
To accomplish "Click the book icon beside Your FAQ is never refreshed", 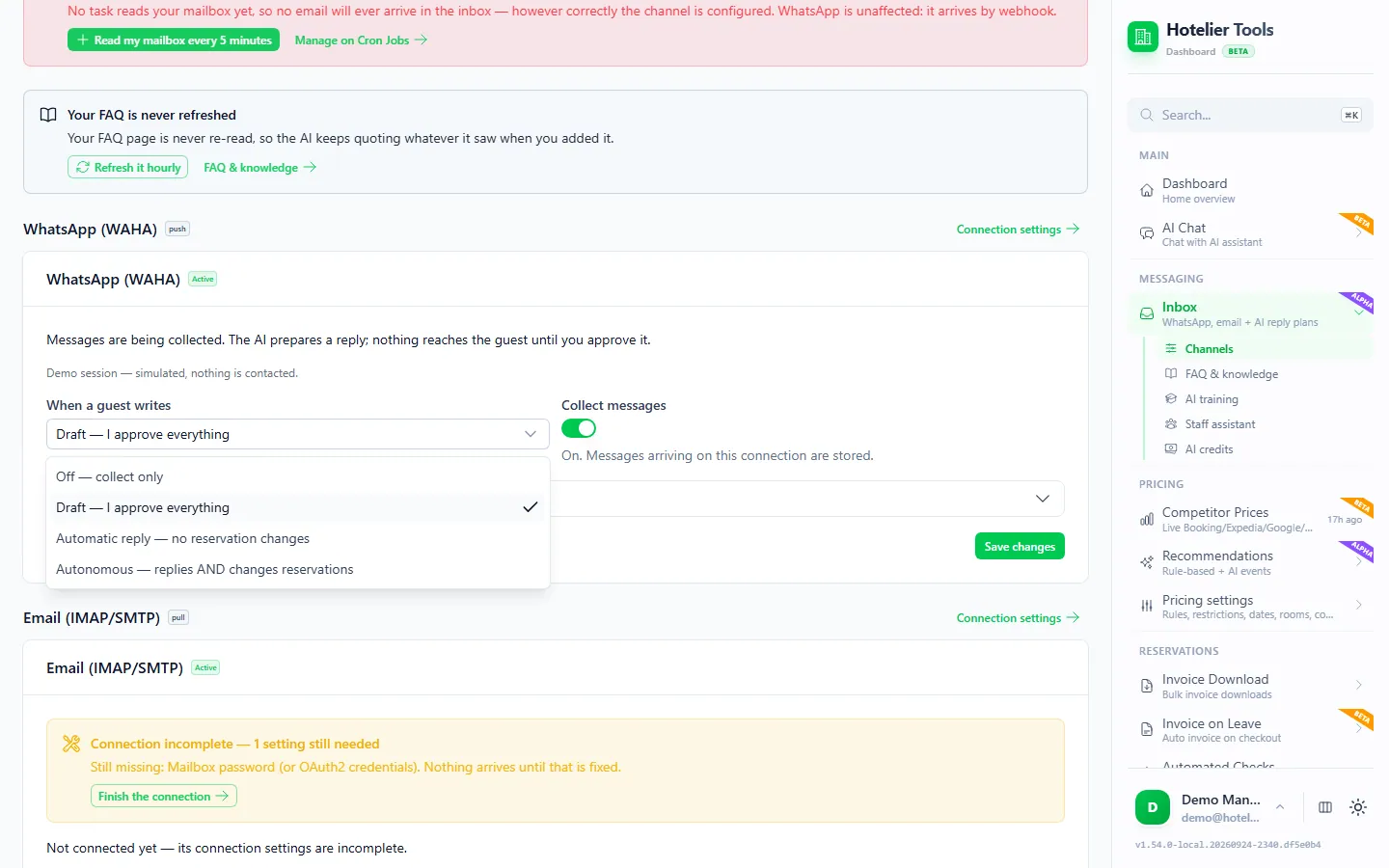I will click(x=48, y=115).
